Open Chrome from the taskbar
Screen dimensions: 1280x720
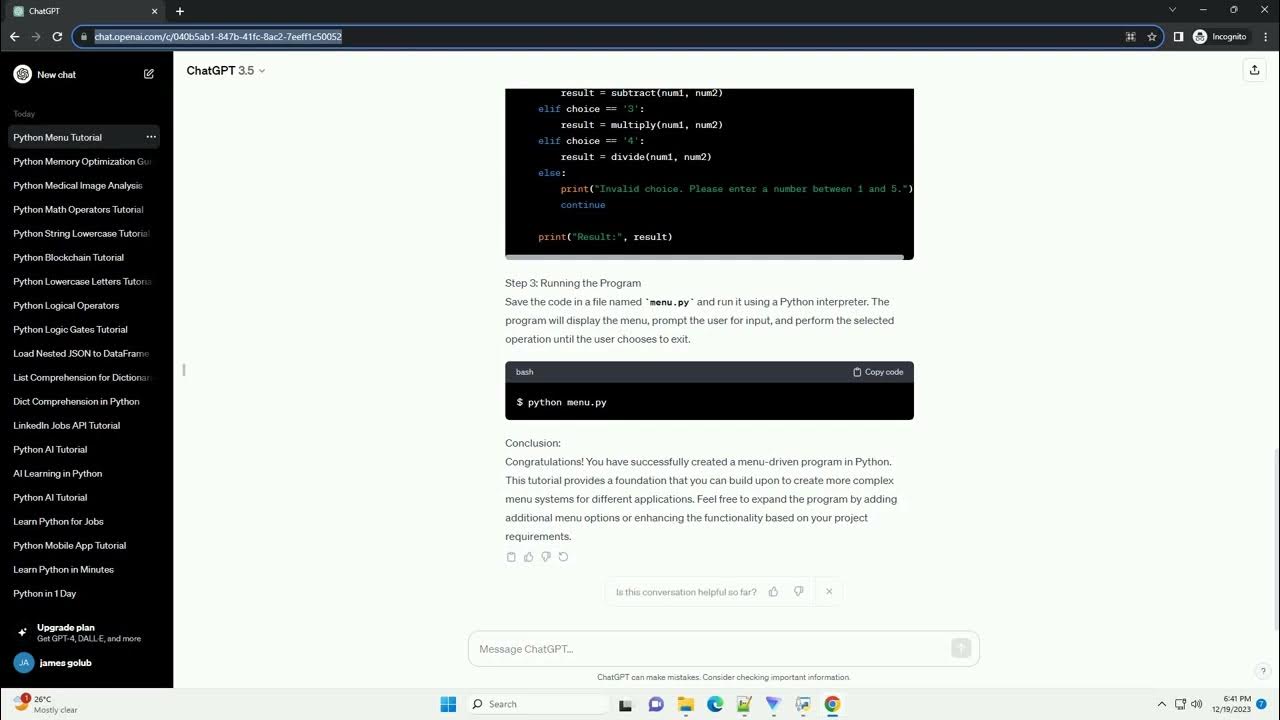[x=832, y=704]
